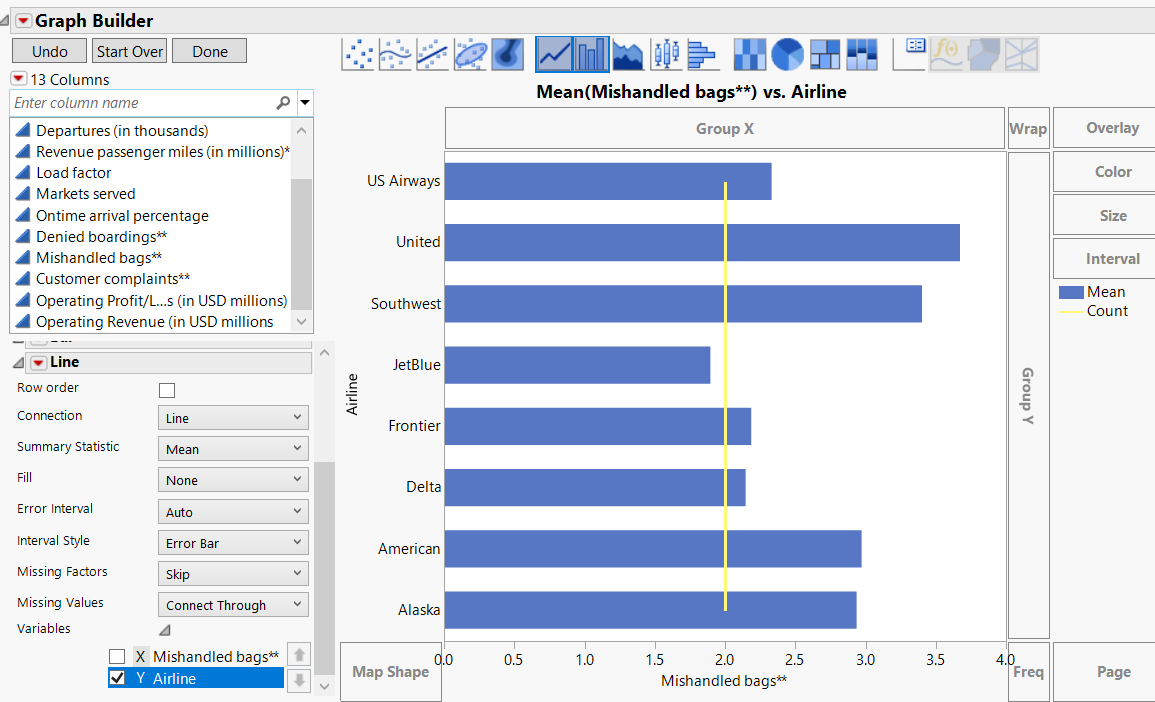
Task: Open the Connection dropdown
Action: [x=232, y=415]
